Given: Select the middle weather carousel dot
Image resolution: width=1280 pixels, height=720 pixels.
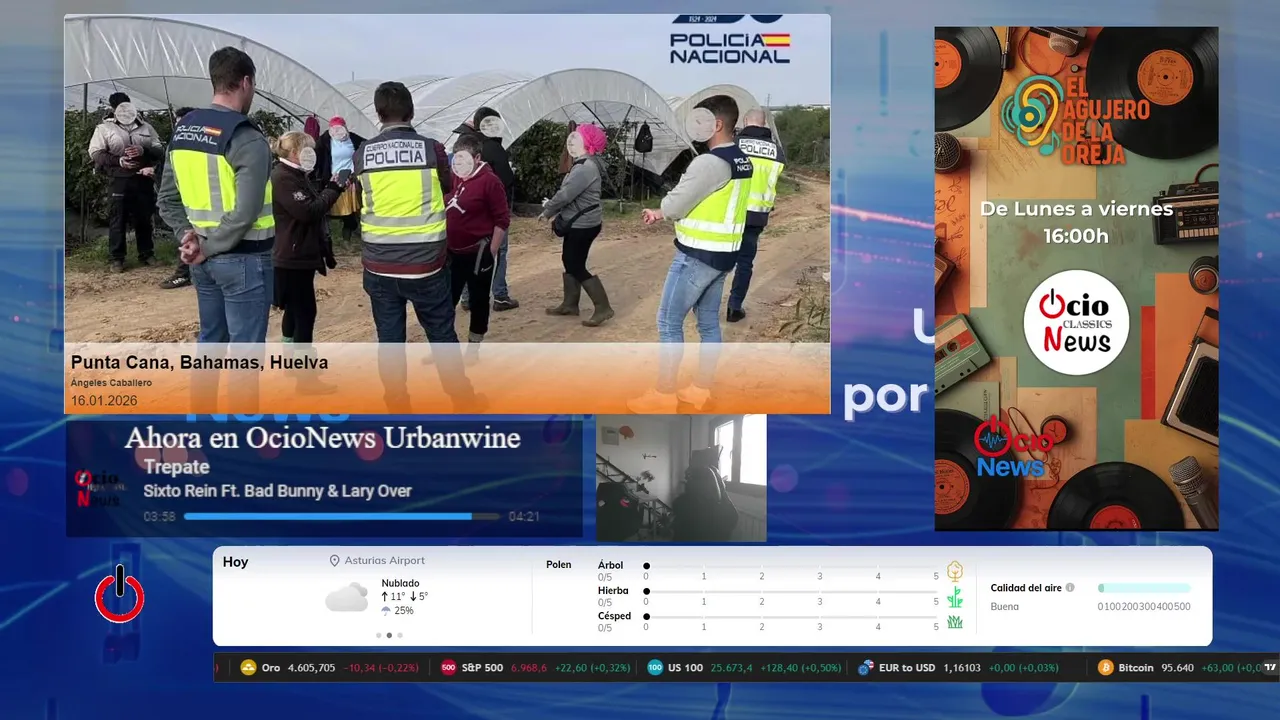Looking at the screenshot, I should click(389, 635).
